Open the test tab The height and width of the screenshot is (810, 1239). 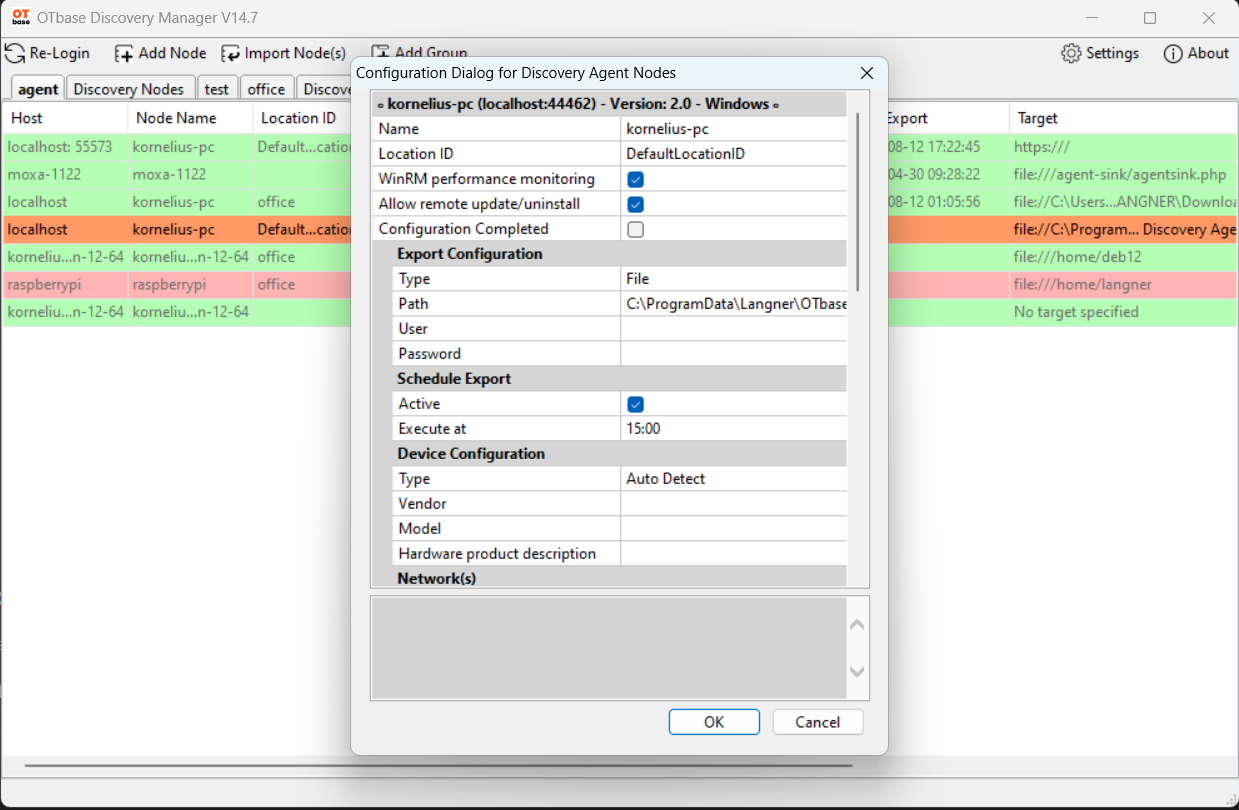click(217, 89)
